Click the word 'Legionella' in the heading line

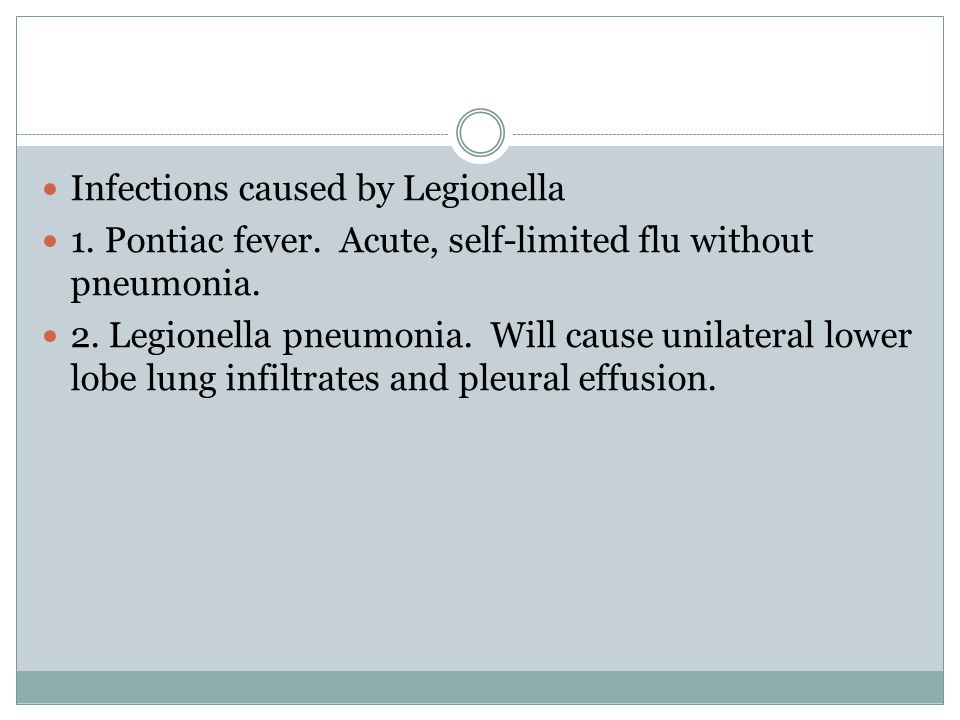click(484, 189)
